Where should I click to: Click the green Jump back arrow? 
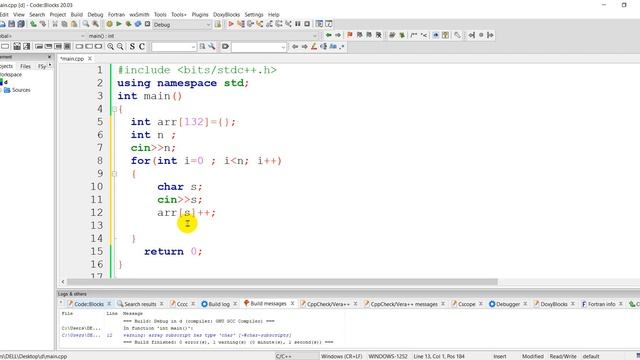pyautogui.click(x=329, y=36)
